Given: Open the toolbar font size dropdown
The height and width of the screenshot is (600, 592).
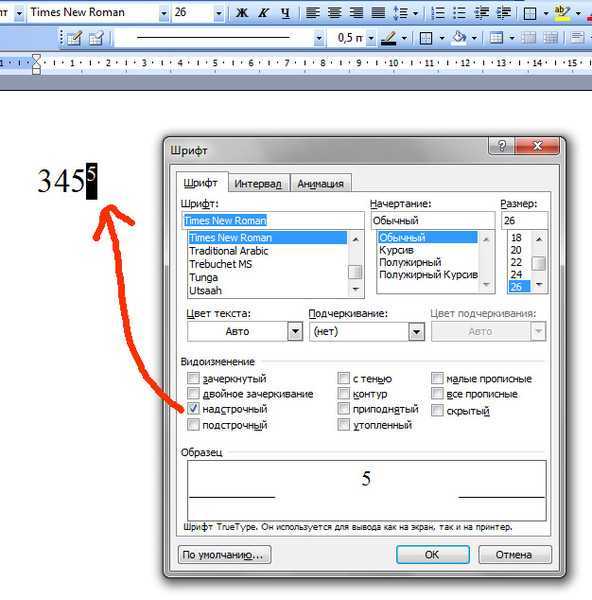Looking at the screenshot, I should [x=219, y=13].
